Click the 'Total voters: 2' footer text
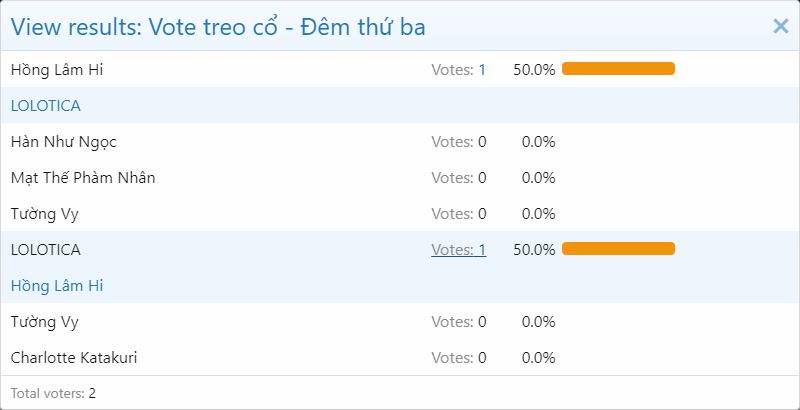 coord(53,393)
